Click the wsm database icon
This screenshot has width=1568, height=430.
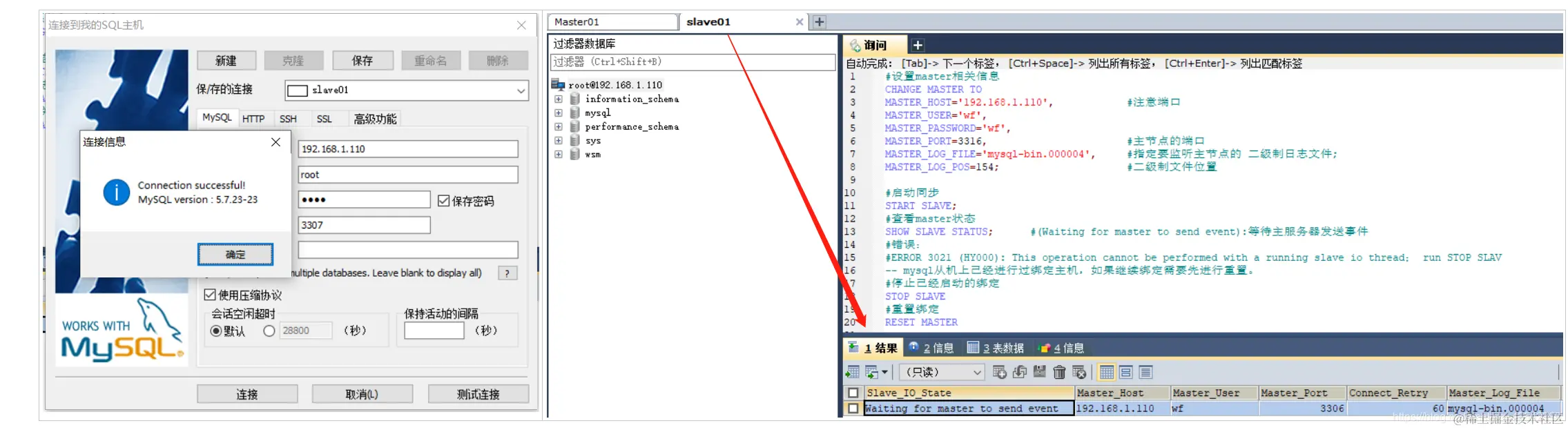click(574, 154)
